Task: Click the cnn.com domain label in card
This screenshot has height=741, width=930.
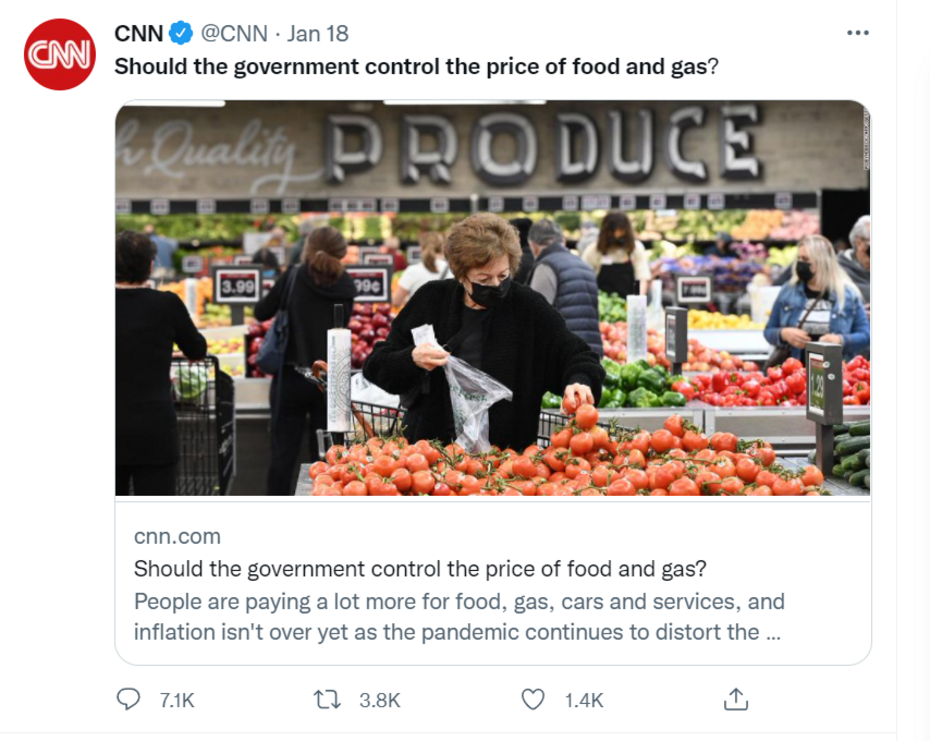Action: (177, 536)
